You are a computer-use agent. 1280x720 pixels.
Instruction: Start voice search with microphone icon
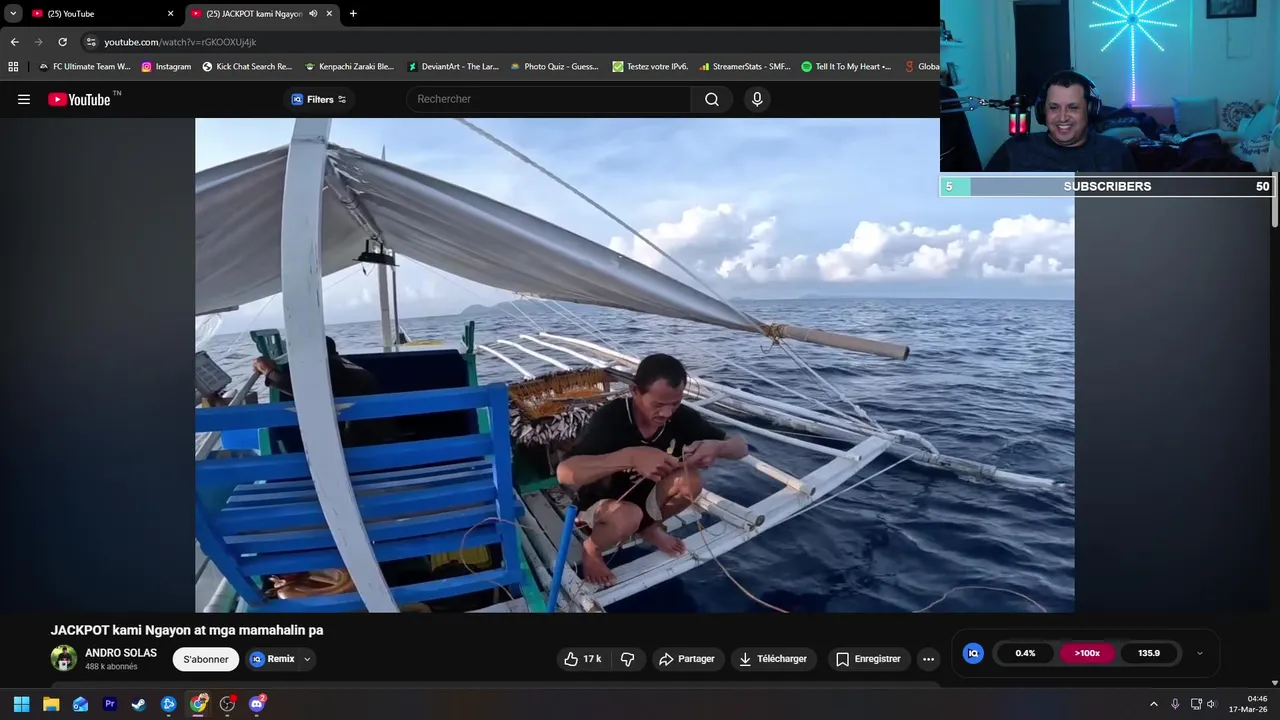point(757,99)
